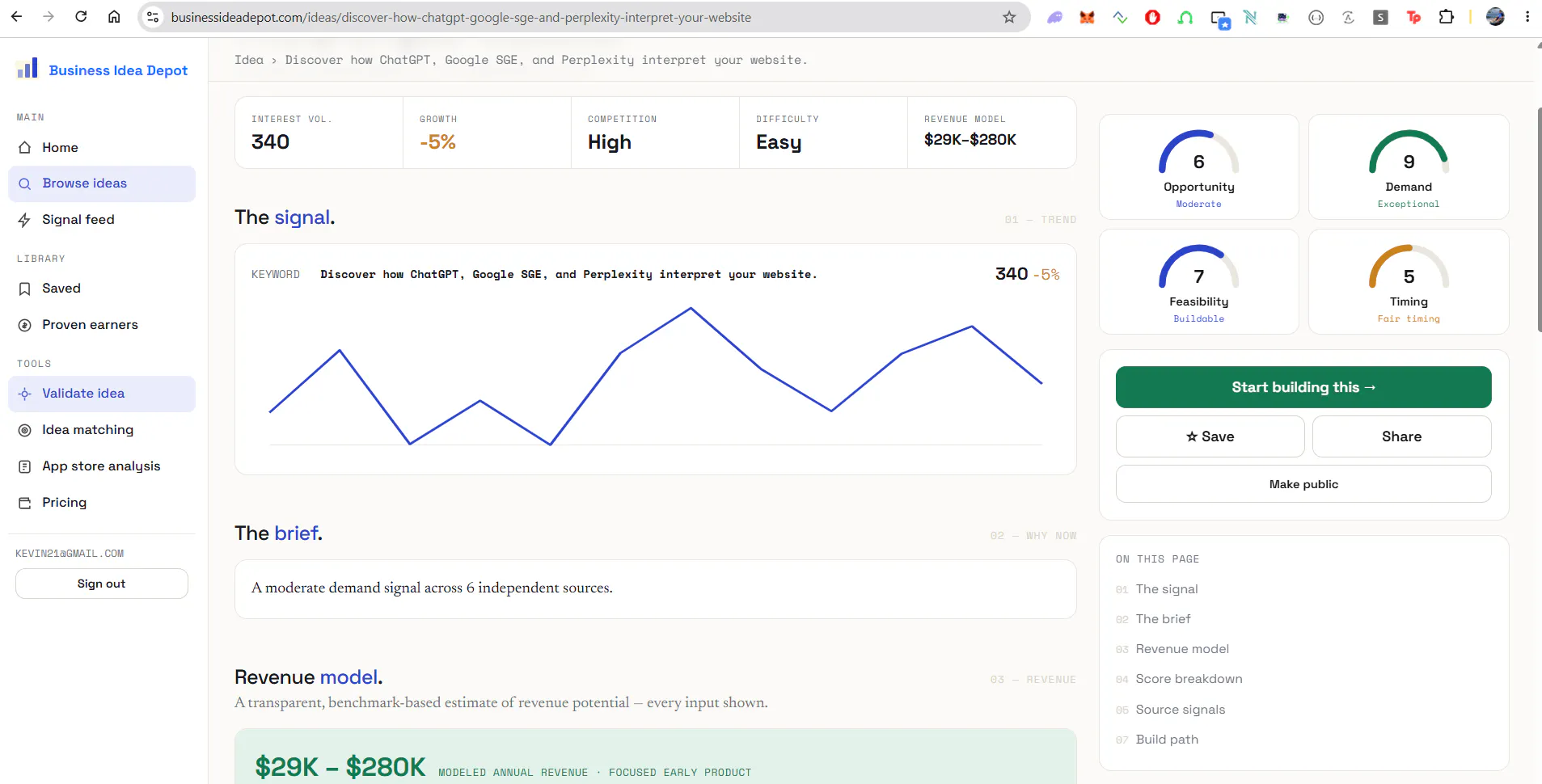Screen dimensions: 1542x784
Task: Bookmark this page with the star icon
Action: pos(1009,17)
